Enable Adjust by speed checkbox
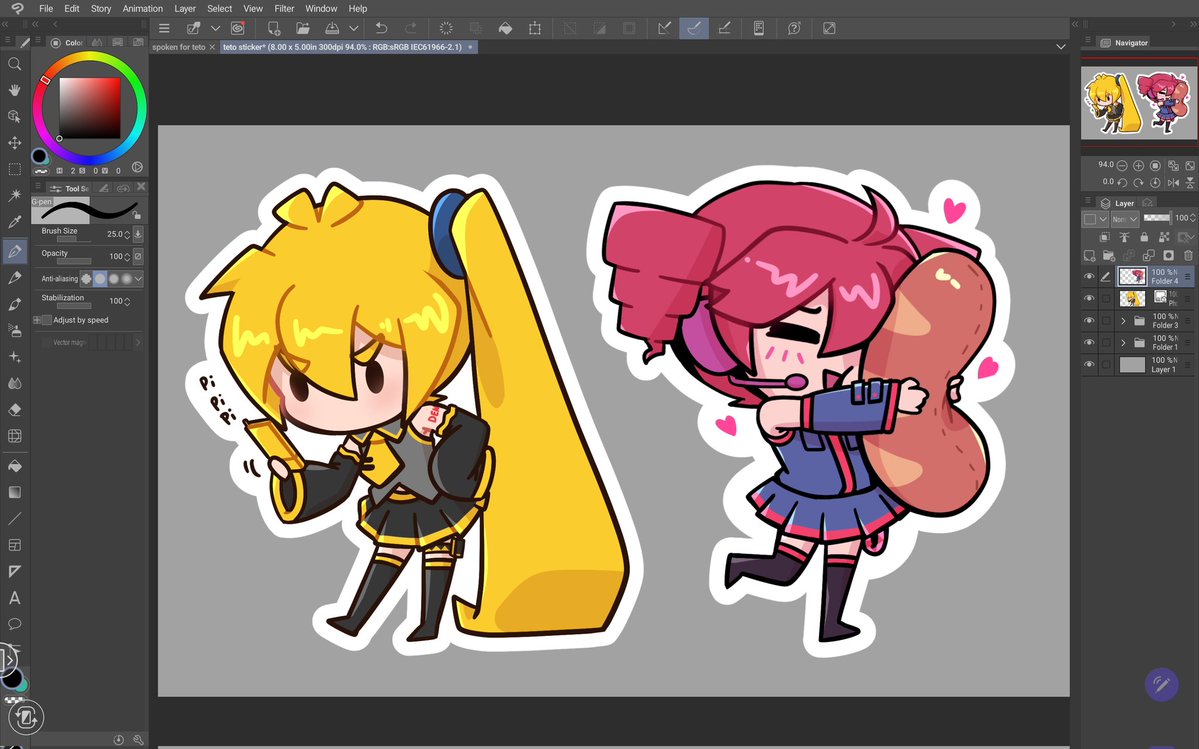The width and height of the screenshot is (1199, 749). 47,320
